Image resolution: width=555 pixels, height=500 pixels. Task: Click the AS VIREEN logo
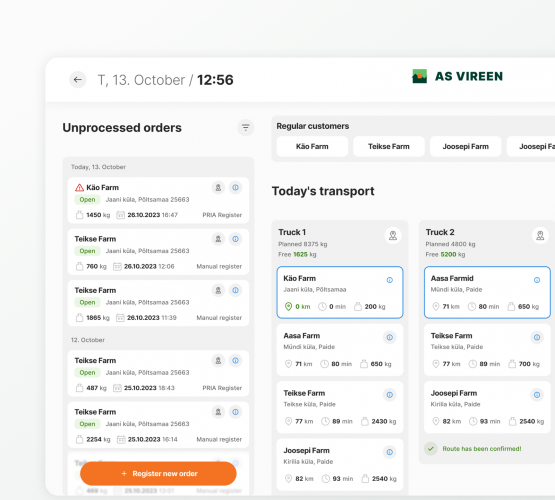pos(457,76)
